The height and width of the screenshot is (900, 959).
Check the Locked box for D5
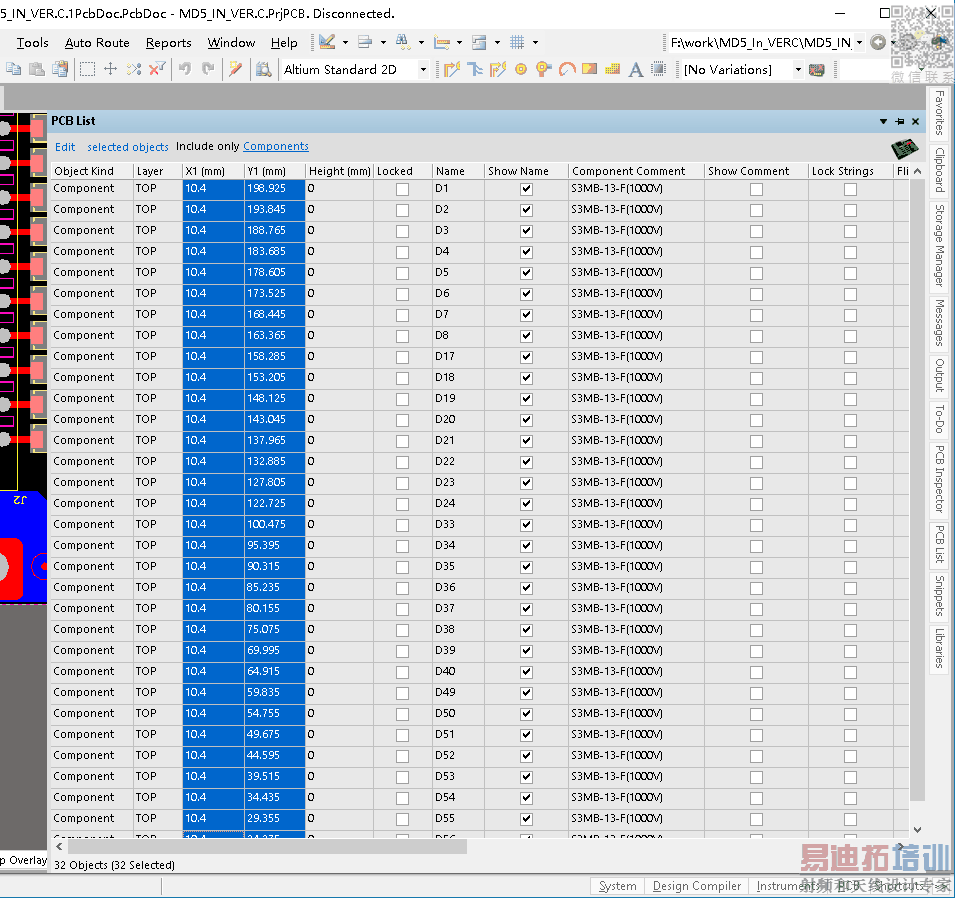point(402,273)
